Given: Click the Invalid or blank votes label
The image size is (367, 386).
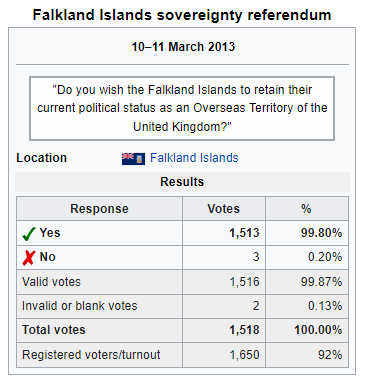Looking at the screenshot, I should [x=80, y=306].
